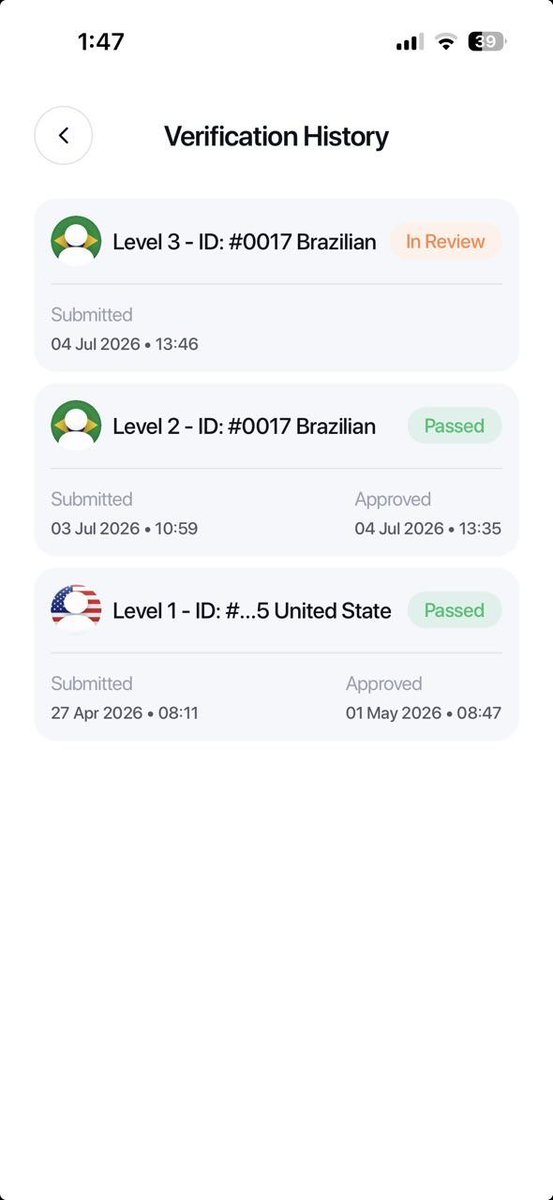This screenshot has width=553, height=1200.
Task: Check the Wi-Fi status icon
Action: (x=446, y=42)
